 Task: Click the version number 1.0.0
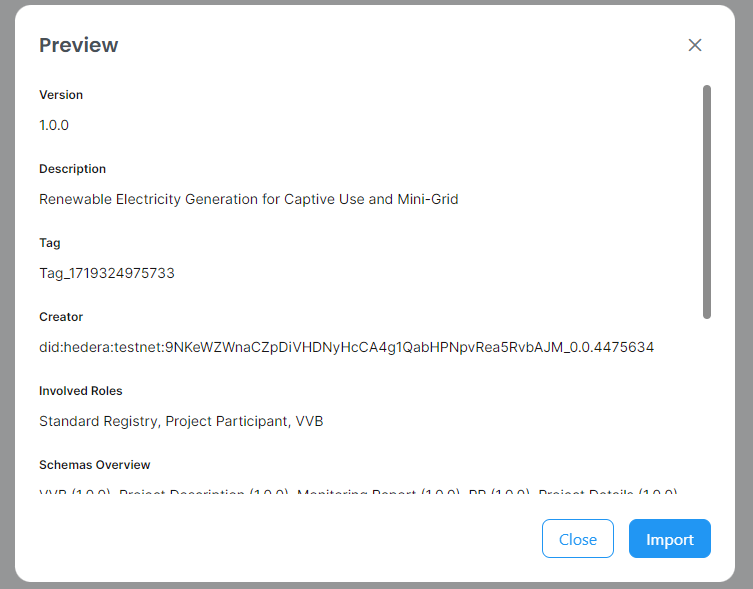tap(54, 125)
